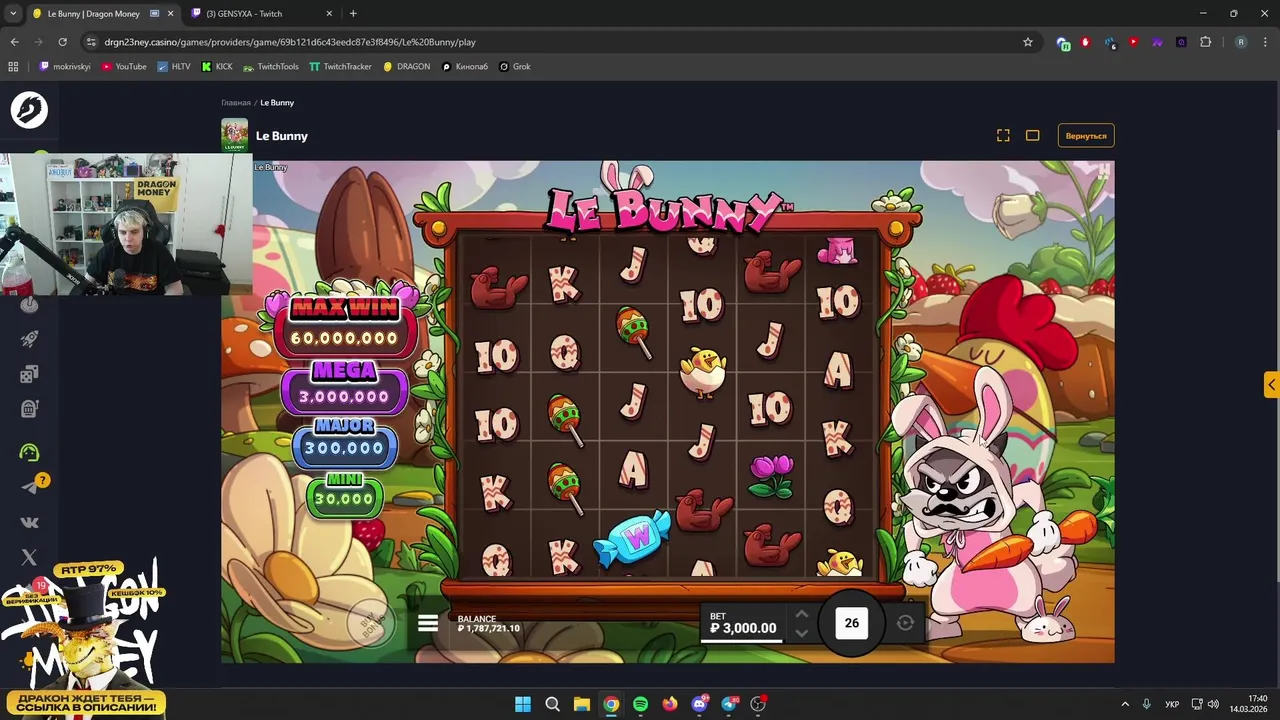Viewport: 1280px width, 720px height.
Task: Open a new browser tab
Action: coord(353,13)
